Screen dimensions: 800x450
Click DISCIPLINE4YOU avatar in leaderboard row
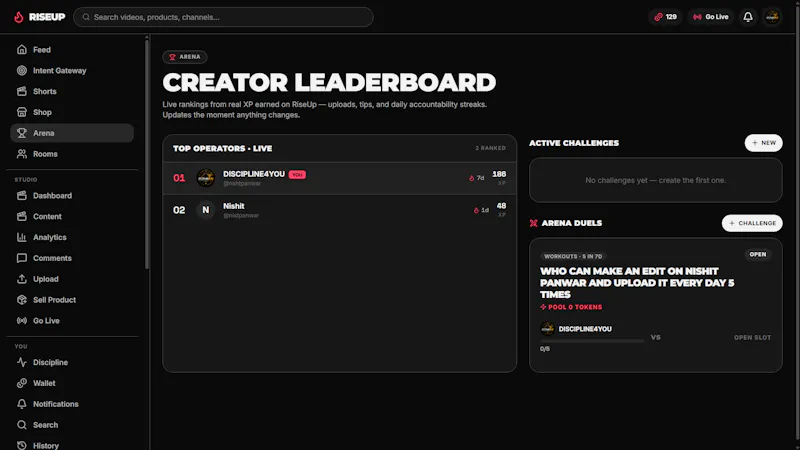[x=206, y=178]
